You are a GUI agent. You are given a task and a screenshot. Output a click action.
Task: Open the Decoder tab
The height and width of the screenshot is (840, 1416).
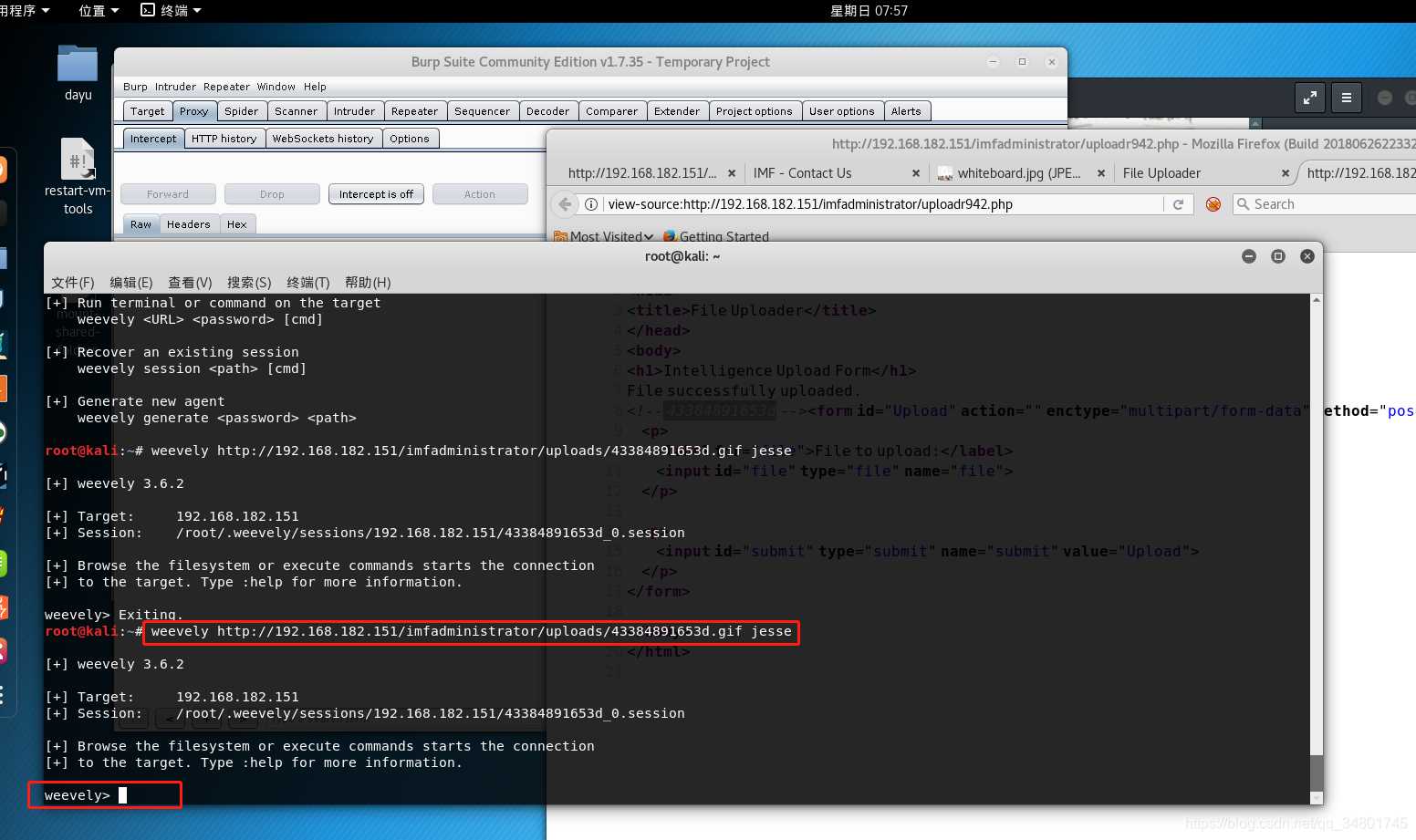pos(547,111)
